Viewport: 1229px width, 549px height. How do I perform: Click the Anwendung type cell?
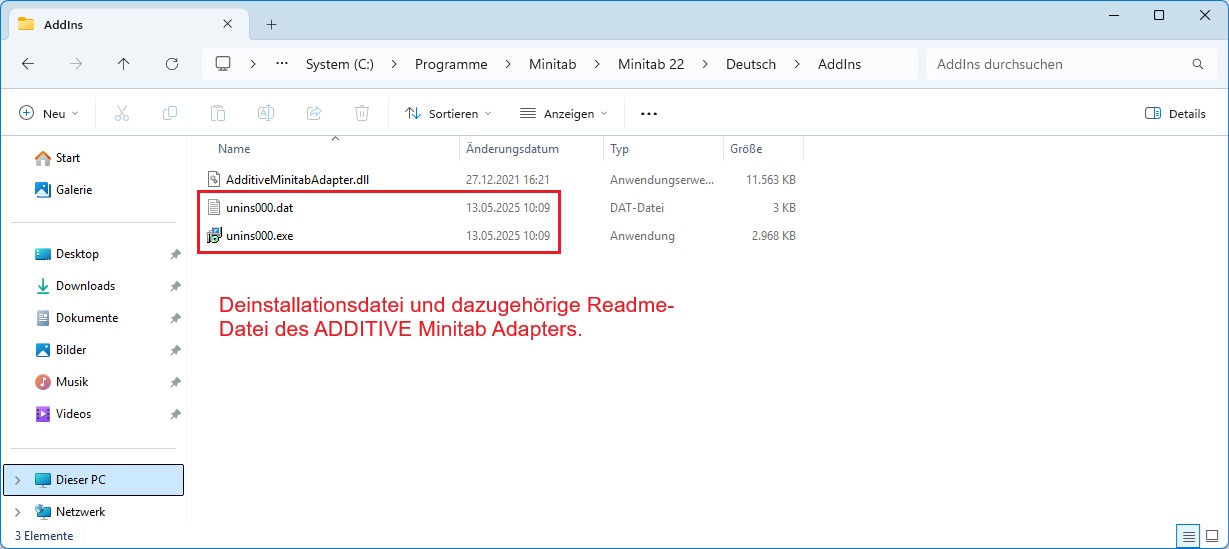click(x=643, y=237)
